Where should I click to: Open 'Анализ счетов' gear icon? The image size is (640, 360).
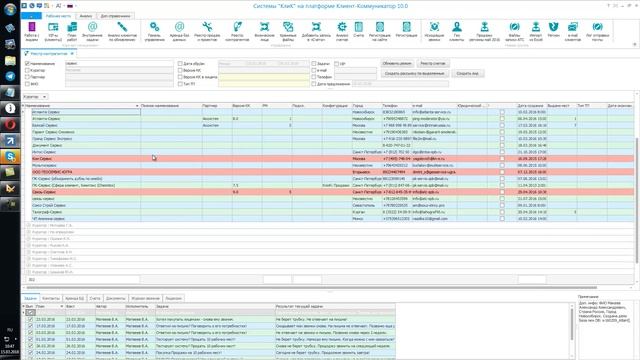point(342,31)
